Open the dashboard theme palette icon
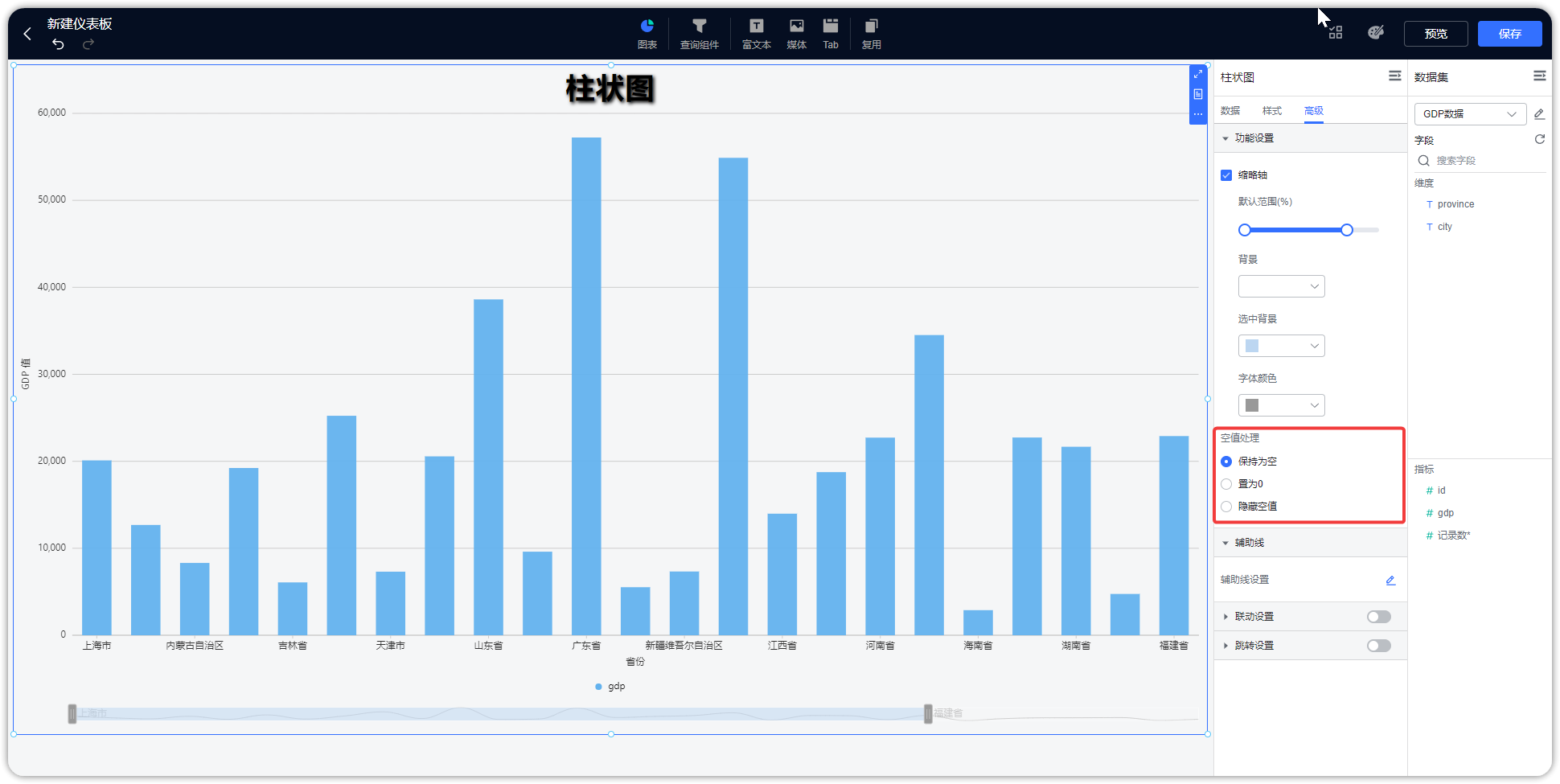Image resolution: width=1560 pixels, height=784 pixels. 1376,33
